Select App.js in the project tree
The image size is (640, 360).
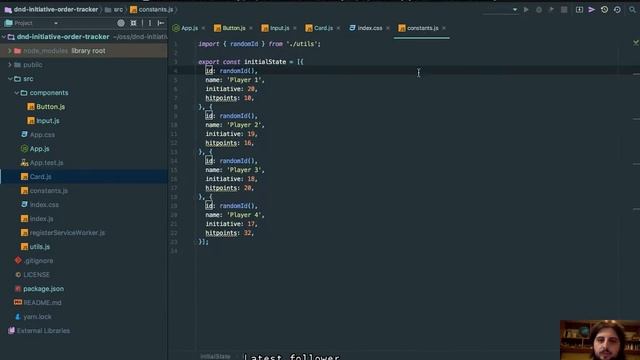[40, 149]
